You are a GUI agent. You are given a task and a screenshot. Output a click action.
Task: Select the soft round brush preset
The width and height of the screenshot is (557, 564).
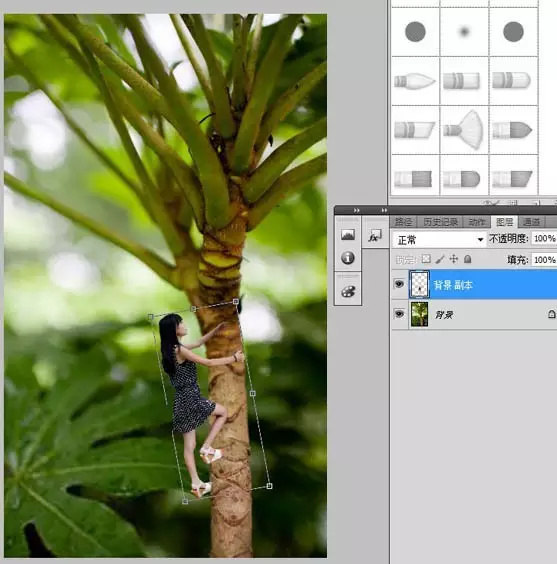464,32
